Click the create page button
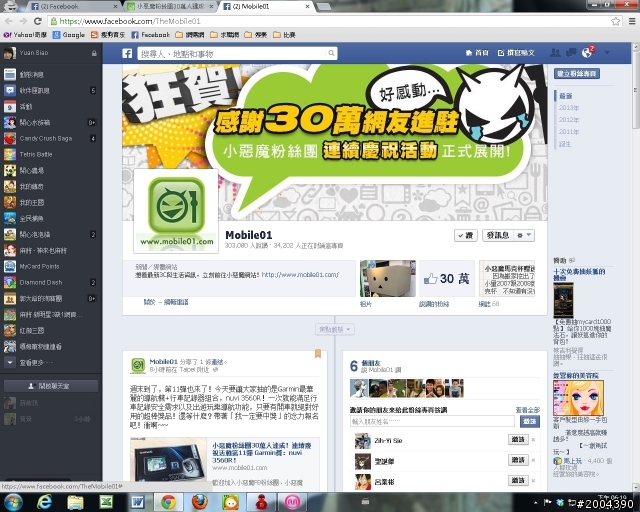 577,73
